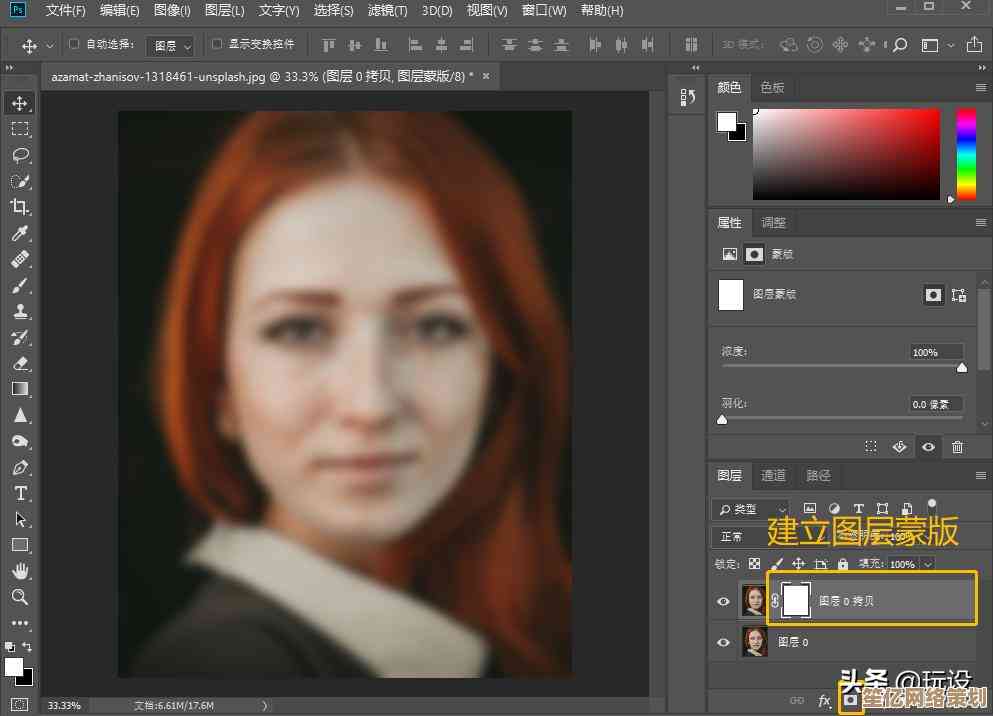Viewport: 993px width, 716px height.
Task: Open the 滤镜(T) menu
Action: [x=387, y=11]
